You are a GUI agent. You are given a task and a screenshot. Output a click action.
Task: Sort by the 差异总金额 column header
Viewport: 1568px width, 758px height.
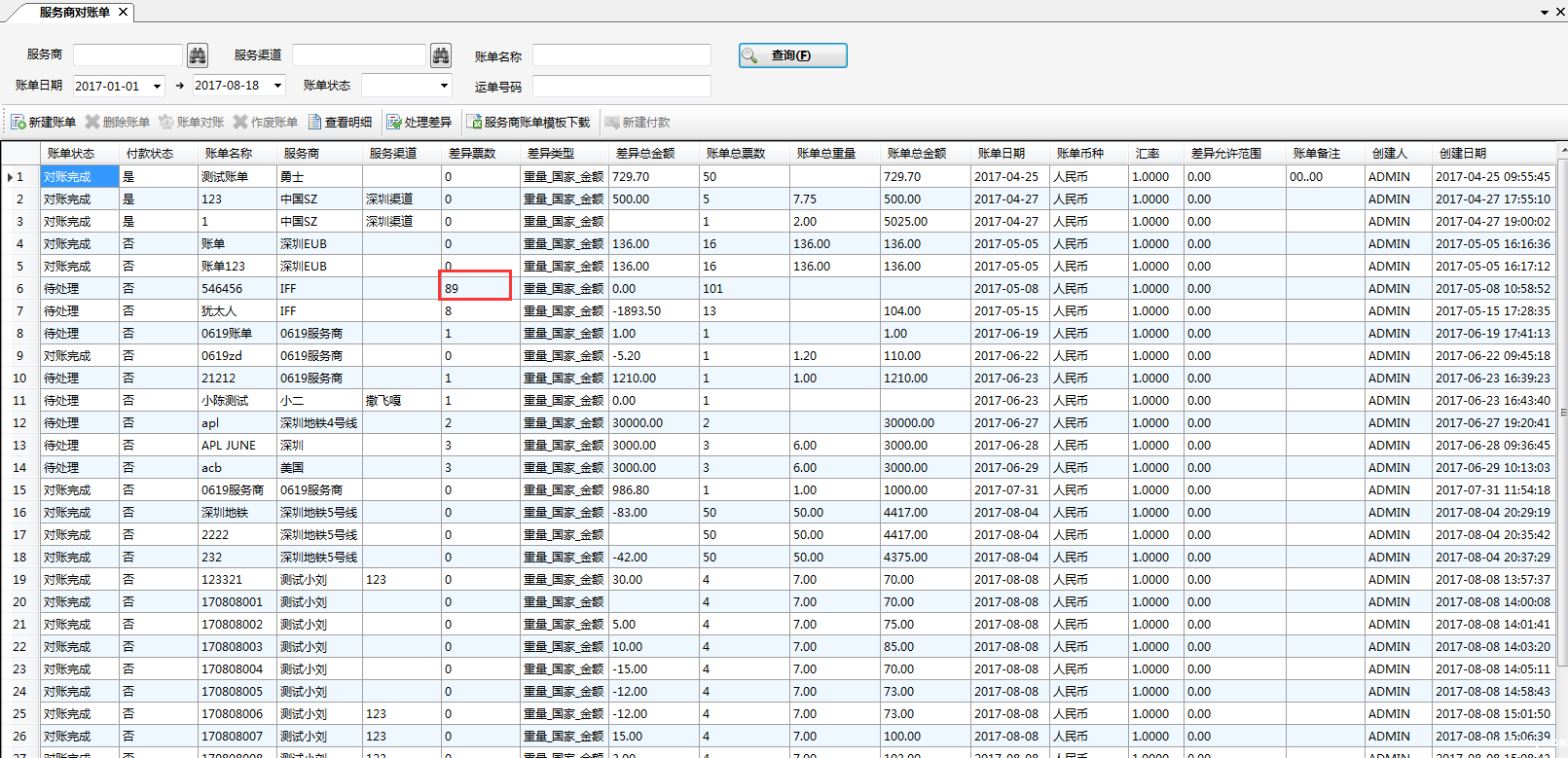coord(645,154)
